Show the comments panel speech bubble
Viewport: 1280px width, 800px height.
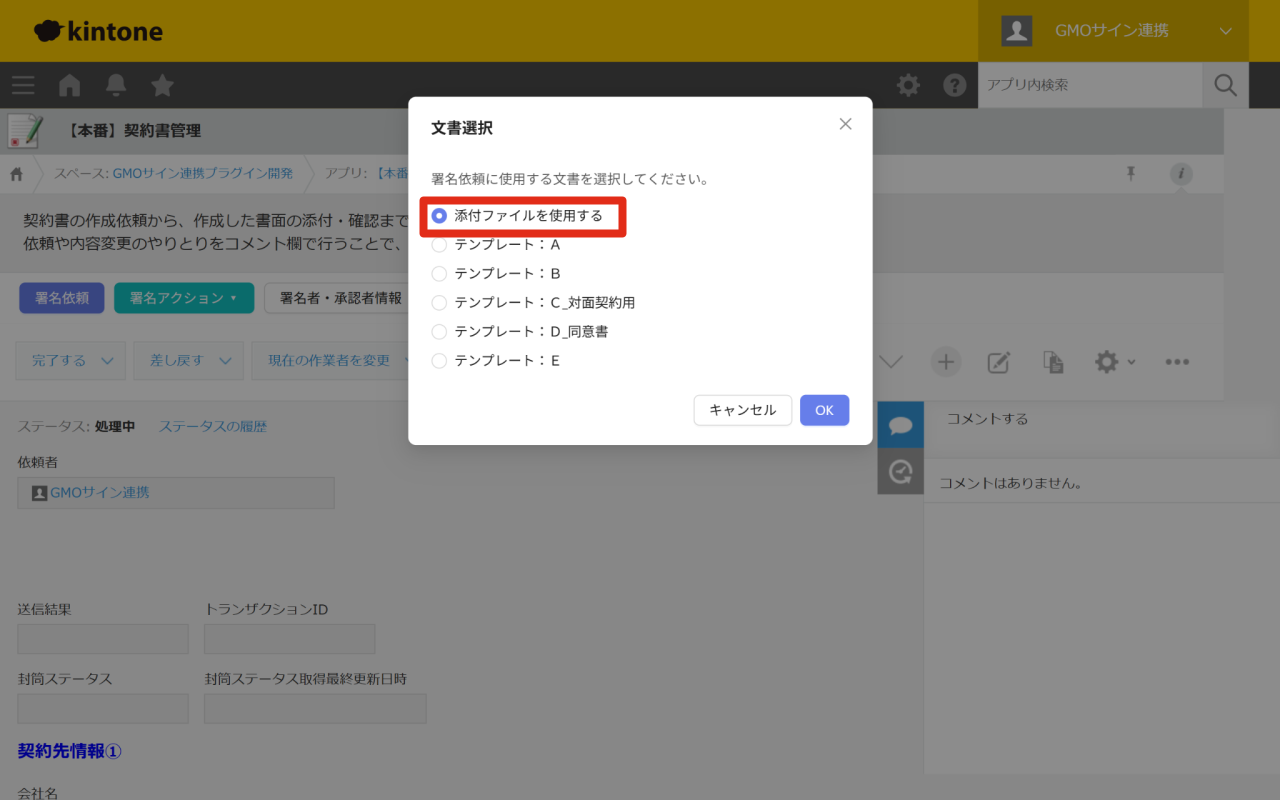(x=900, y=425)
